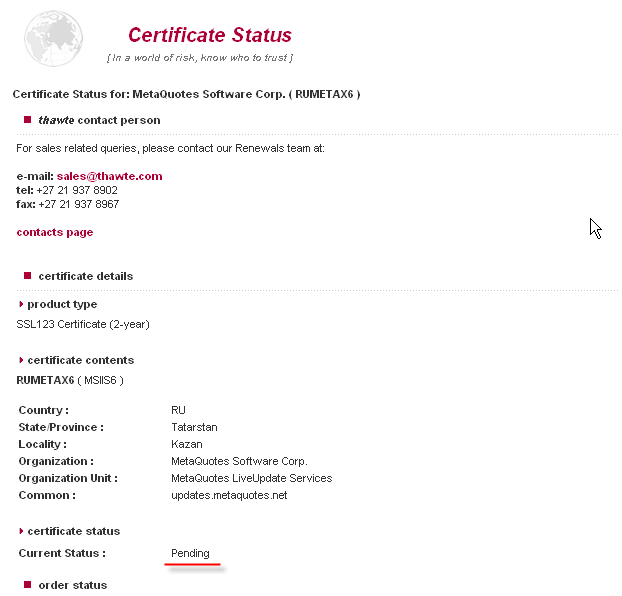
Task: Click the RUMETAX6 ( MSIIS6 ) text
Action: pyautogui.click(x=70, y=381)
